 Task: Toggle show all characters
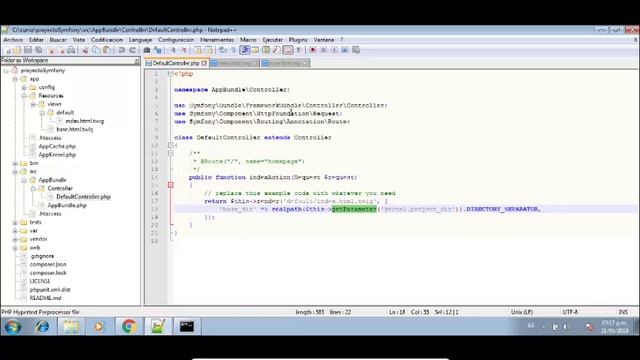[233, 50]
